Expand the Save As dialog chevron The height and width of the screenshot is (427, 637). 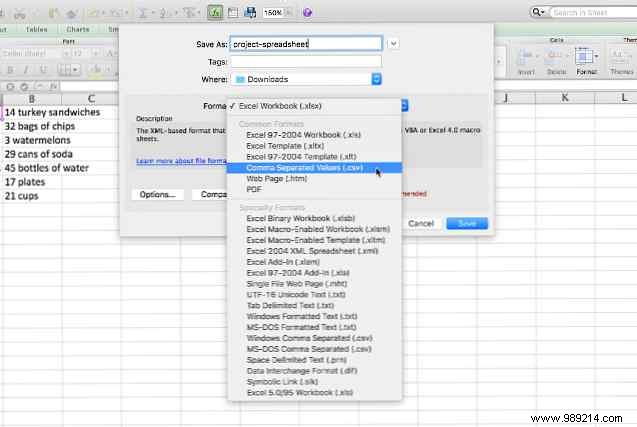(393, 43)
